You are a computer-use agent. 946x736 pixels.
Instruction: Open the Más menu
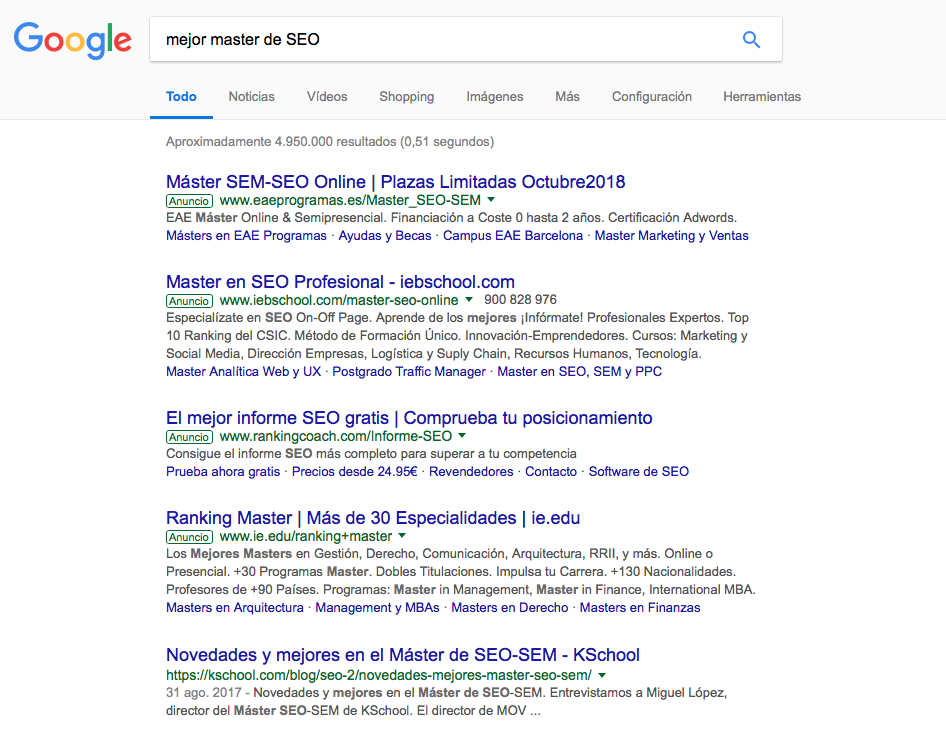(567, 97)
